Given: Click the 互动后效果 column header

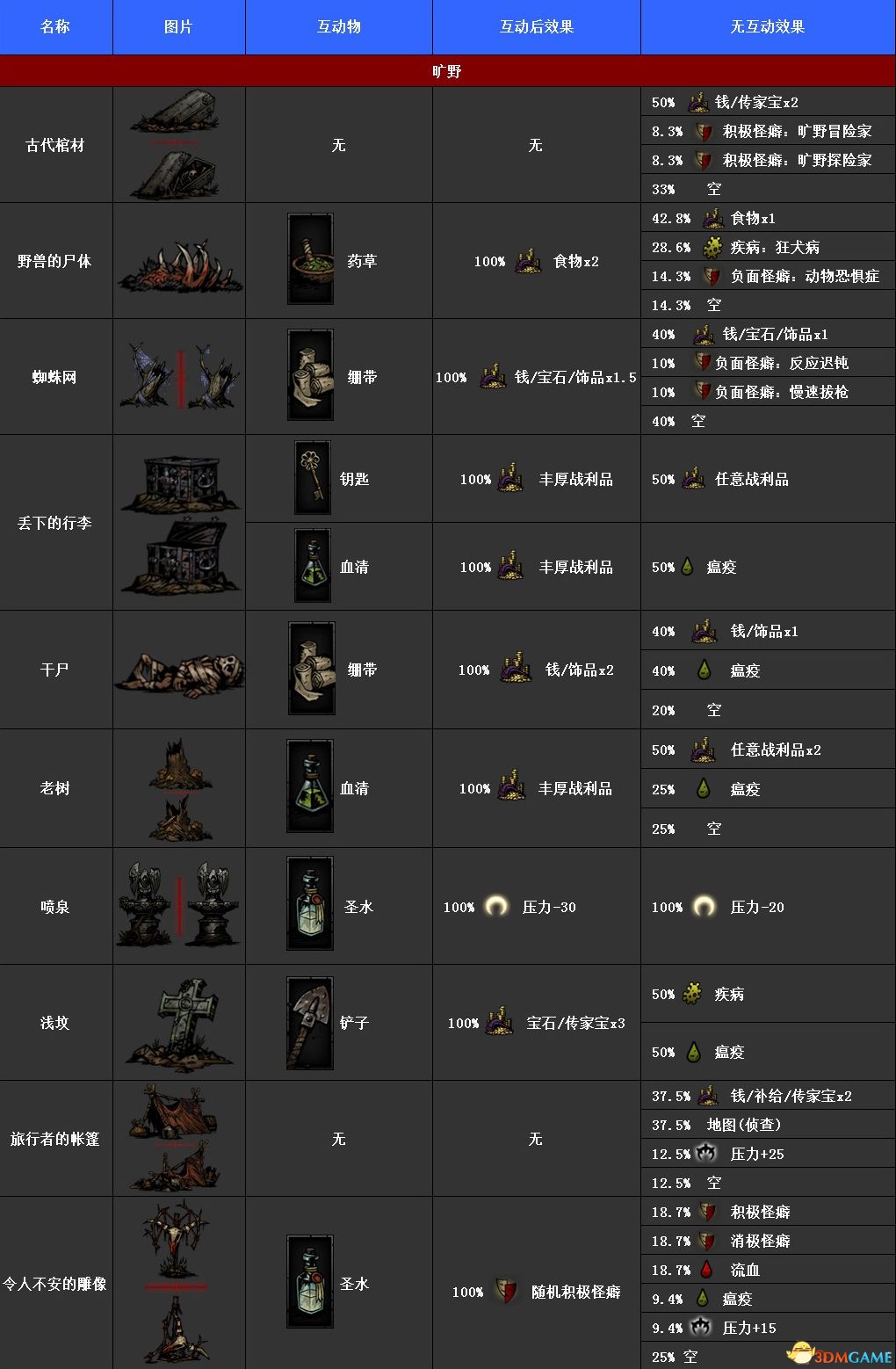Looking at the screenshot, I should click(x=537, y=27).
